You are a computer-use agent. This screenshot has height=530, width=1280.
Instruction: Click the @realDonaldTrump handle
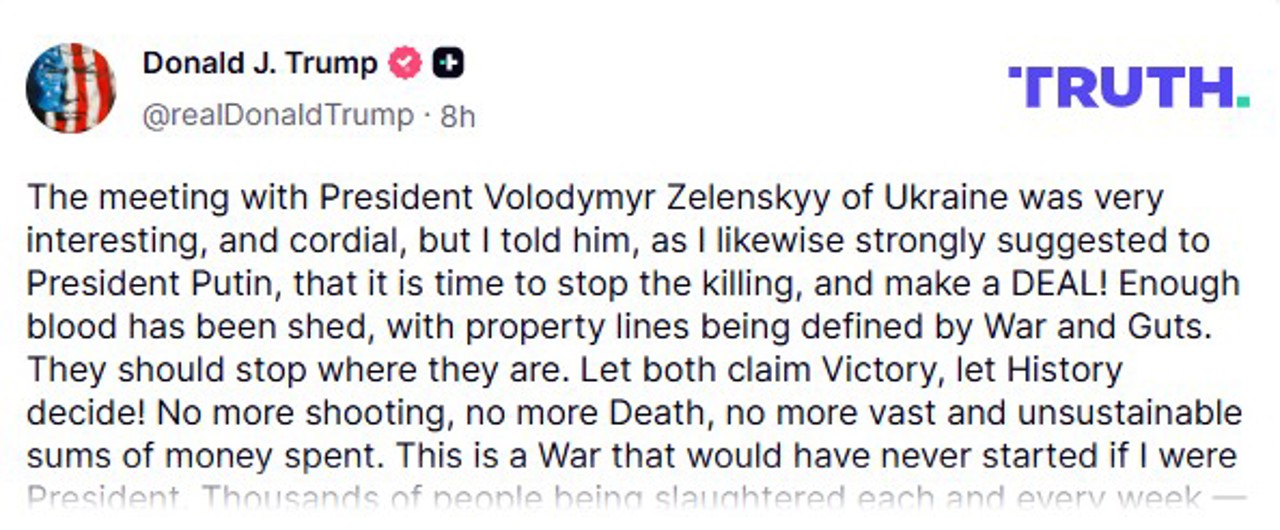coord(277,116)
